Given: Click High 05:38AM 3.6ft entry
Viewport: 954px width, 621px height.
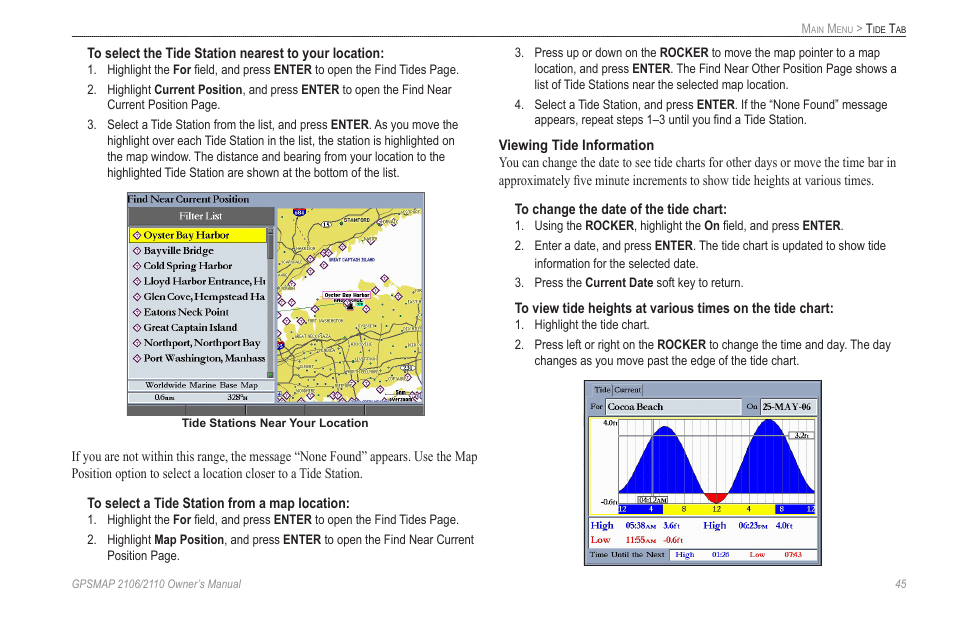Looking at the screenshot, I should 635,526.
